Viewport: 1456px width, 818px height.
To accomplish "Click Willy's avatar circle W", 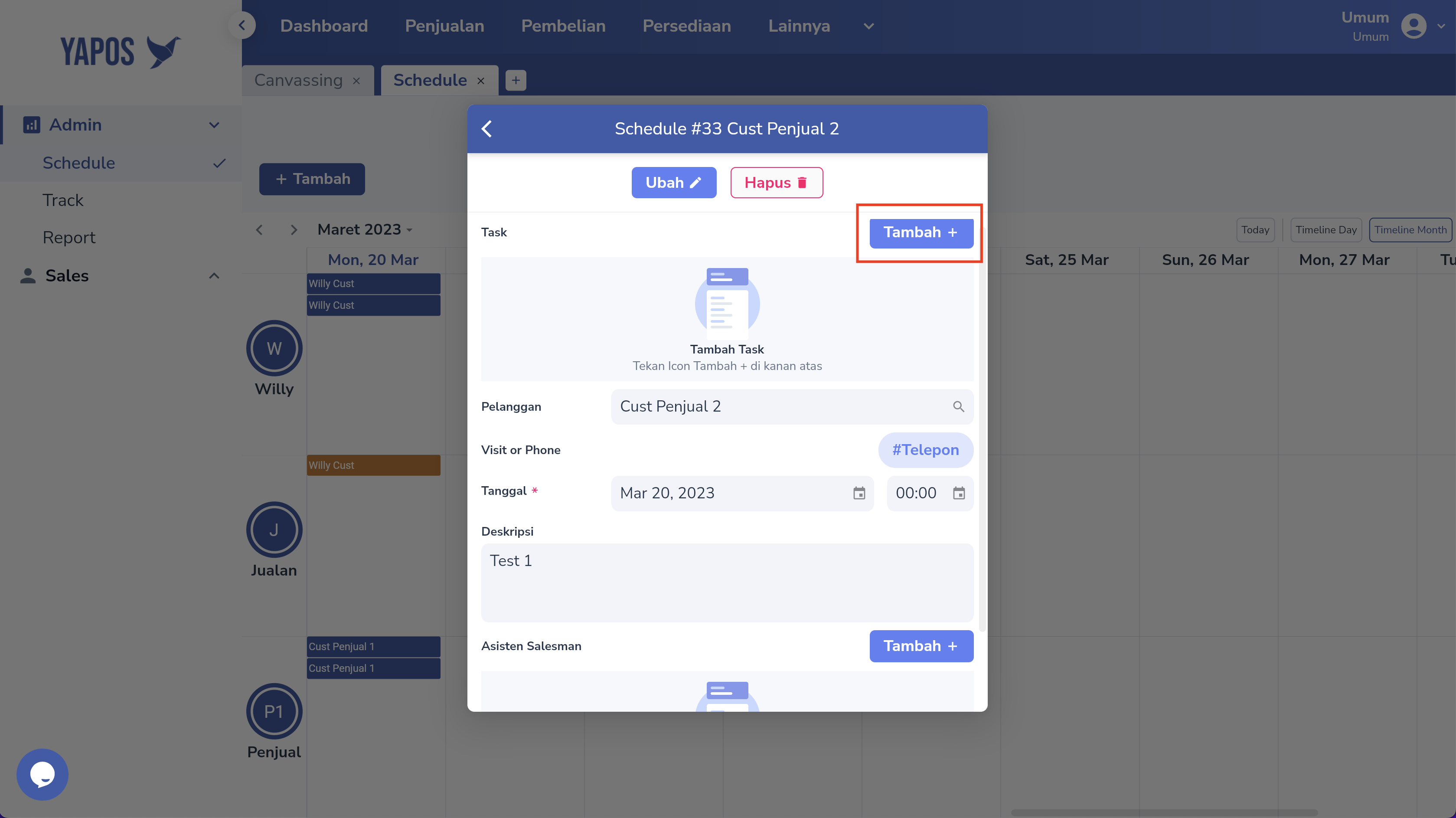I will 274,348.
